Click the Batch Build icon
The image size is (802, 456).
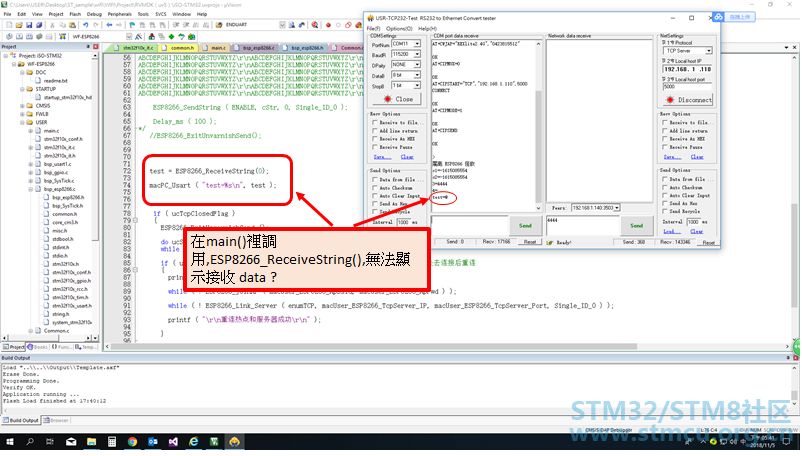point(39,37)
